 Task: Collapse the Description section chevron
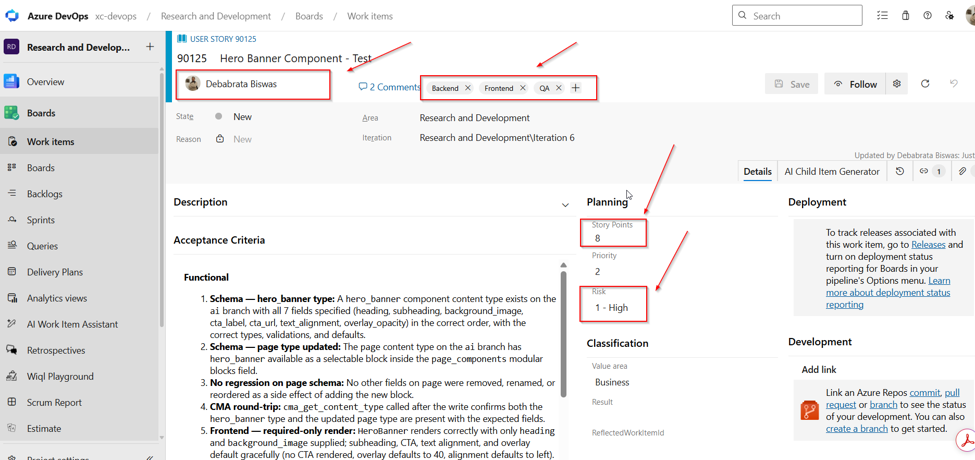tap(565, 205)
